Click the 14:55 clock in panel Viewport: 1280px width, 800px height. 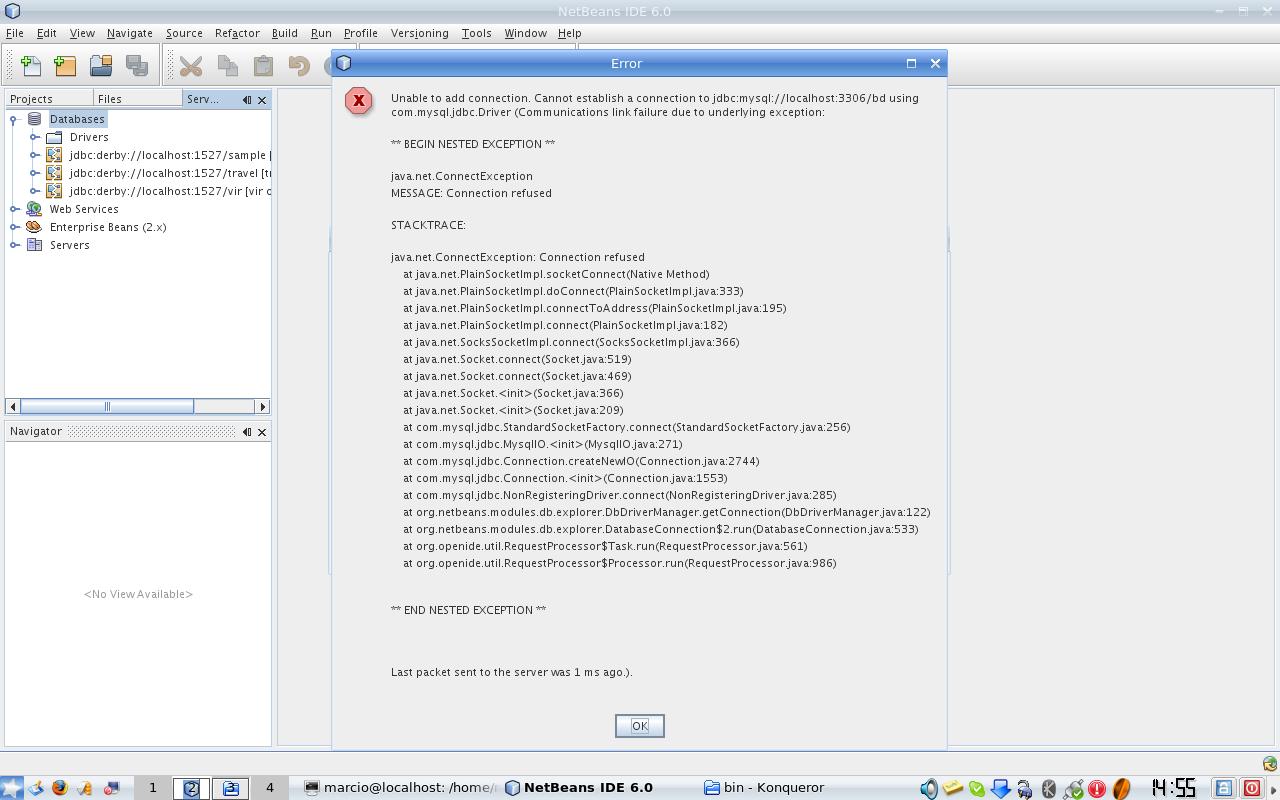click(1173, 788)
